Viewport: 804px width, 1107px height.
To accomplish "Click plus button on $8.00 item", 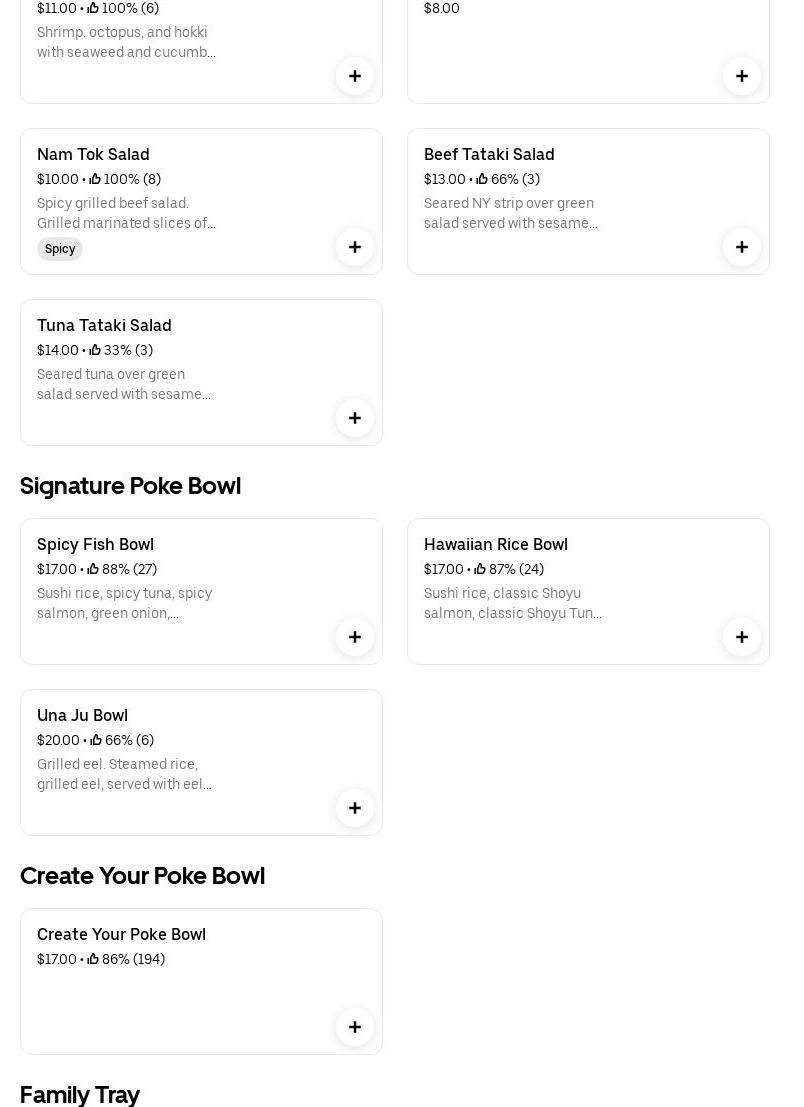I will tap(742, 76).
